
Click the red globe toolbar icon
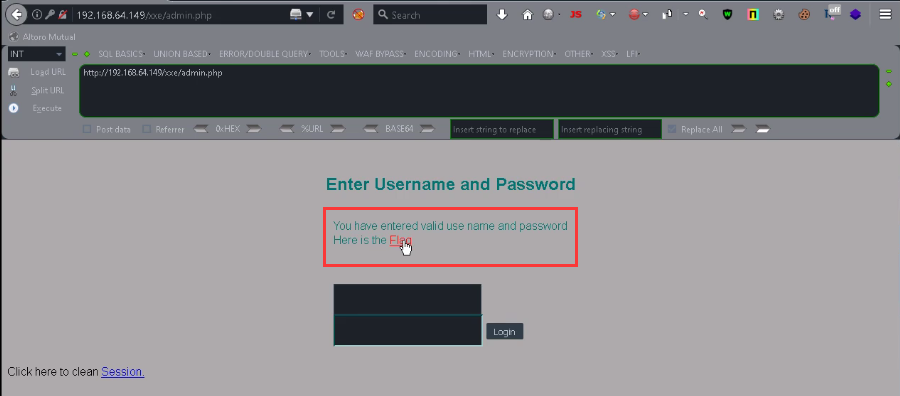coord(634,15)
